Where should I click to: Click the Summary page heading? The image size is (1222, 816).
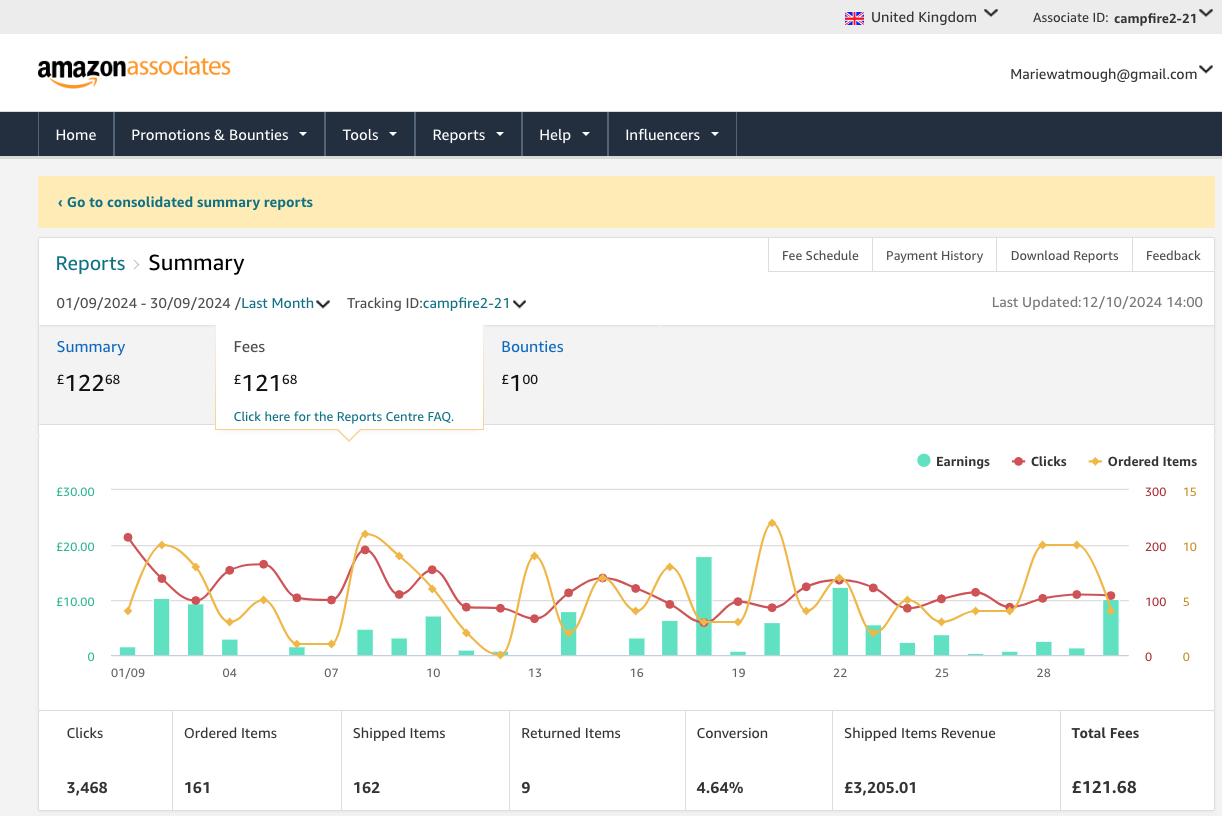coord(196,263)
